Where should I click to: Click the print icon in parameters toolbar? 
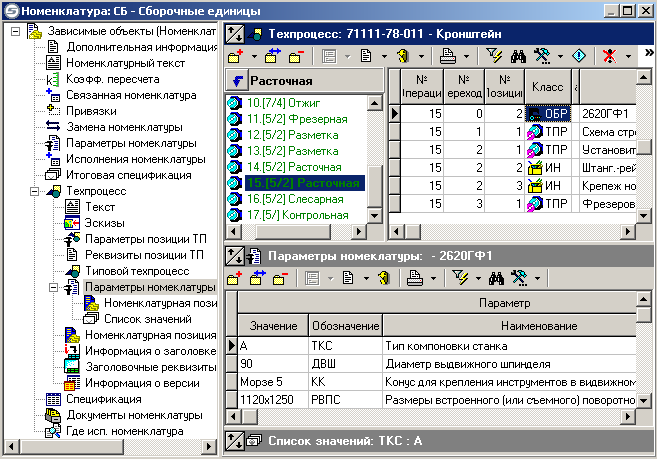point(414,277)
